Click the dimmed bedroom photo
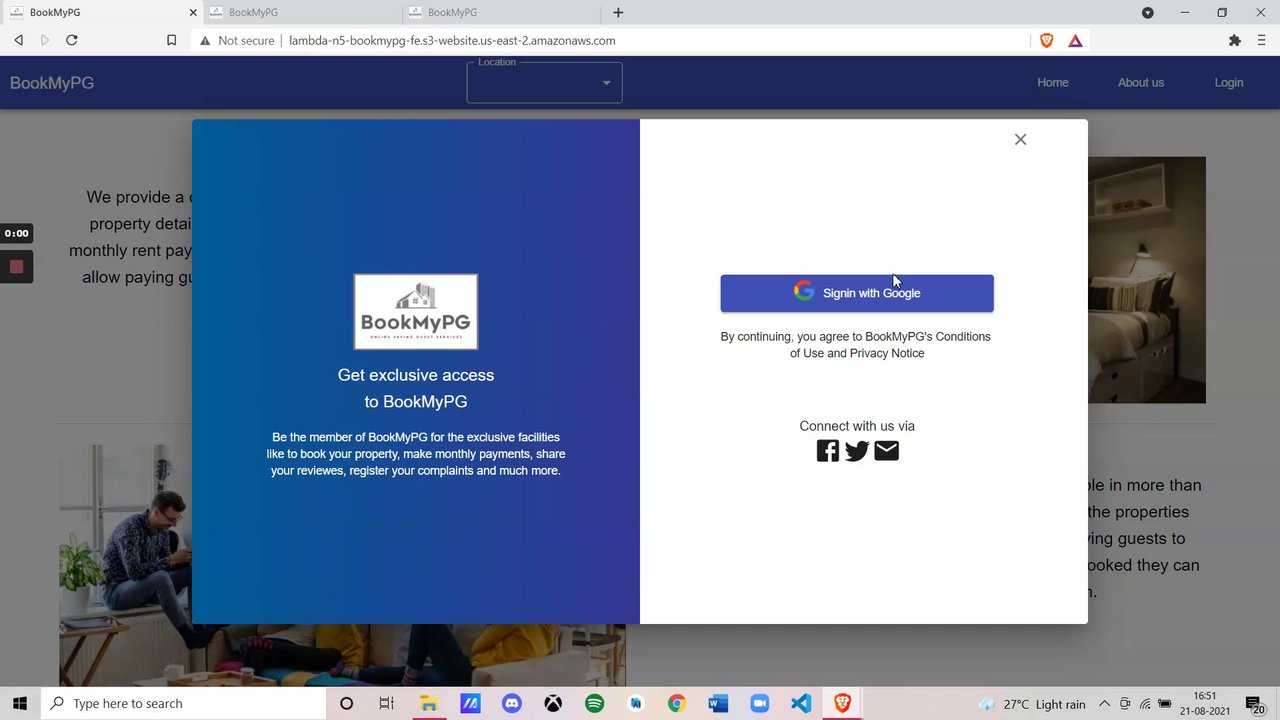The width and height of the screenshot is (1280, 720). (x=1147, y=280)
